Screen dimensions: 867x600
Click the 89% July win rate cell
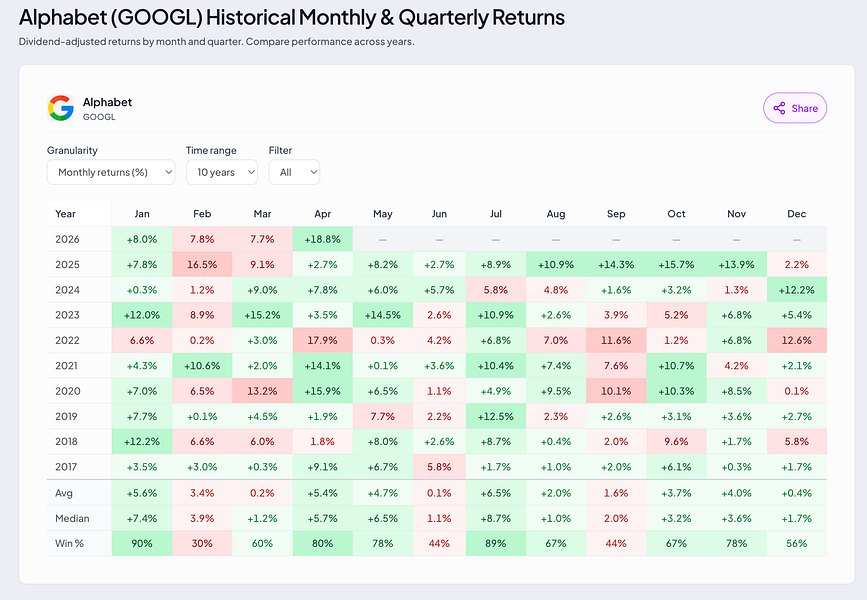pyautogui.click(x=496, y=544)
